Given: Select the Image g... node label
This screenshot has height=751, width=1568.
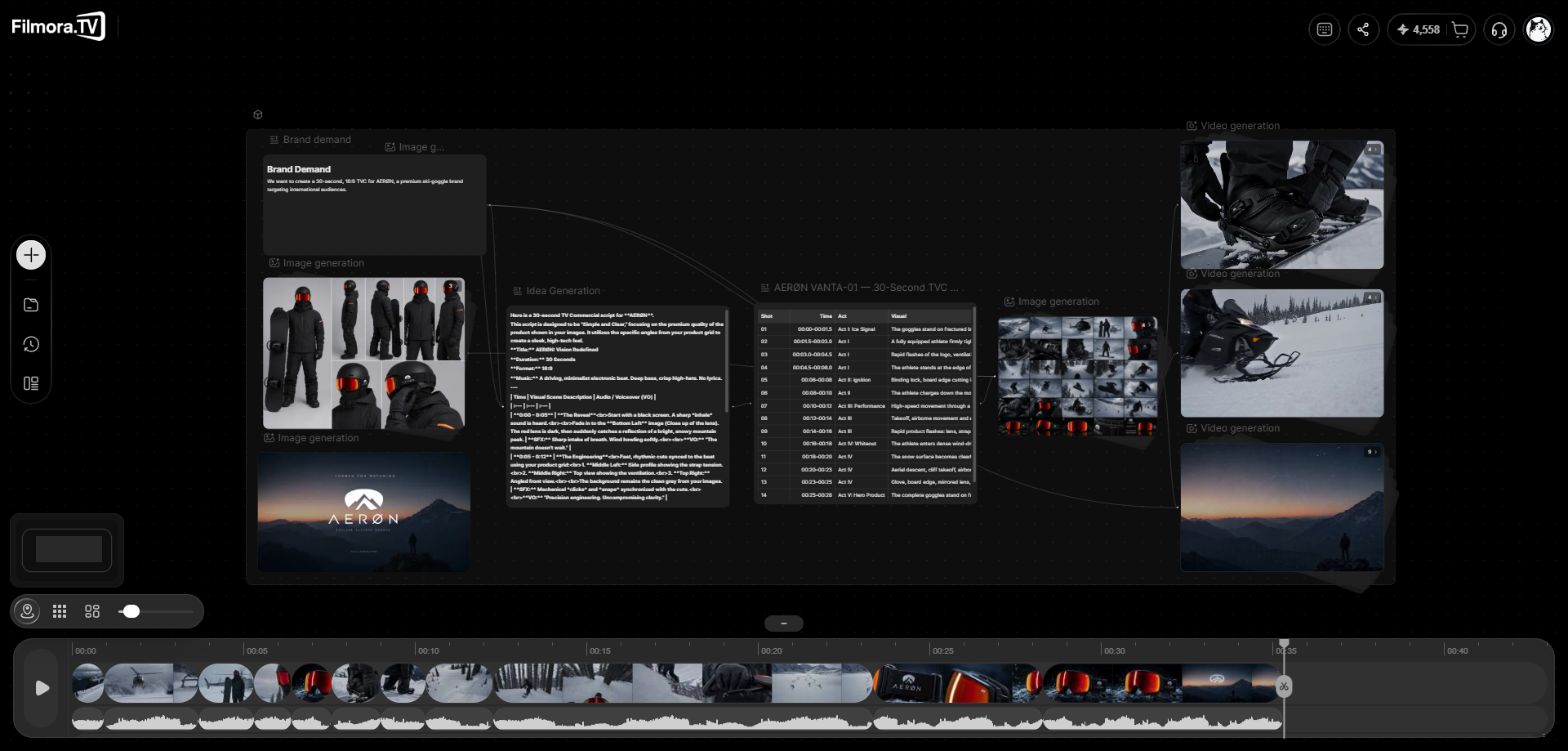Looking at the screenshot, I should (x=415, y=147).
